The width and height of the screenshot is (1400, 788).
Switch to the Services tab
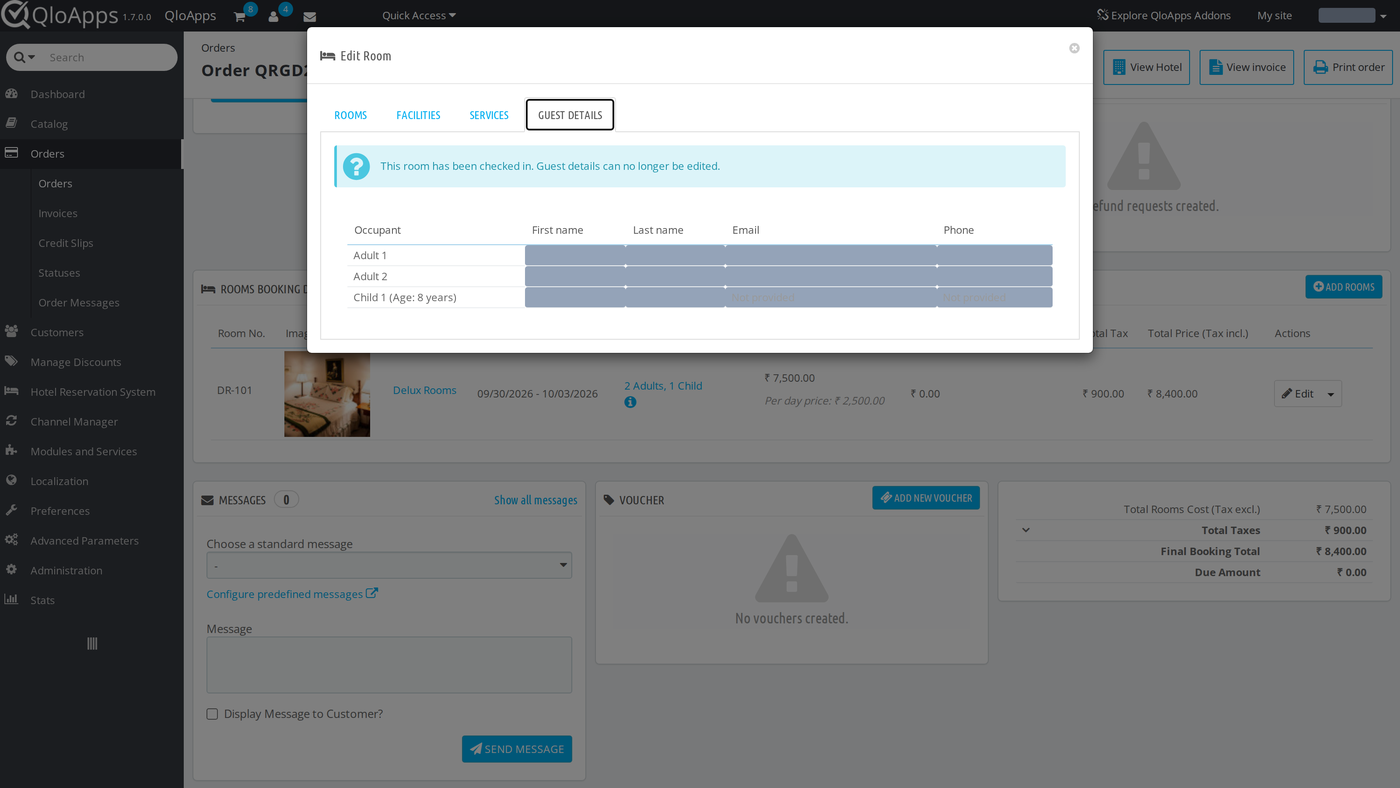[x=489, y=115]
